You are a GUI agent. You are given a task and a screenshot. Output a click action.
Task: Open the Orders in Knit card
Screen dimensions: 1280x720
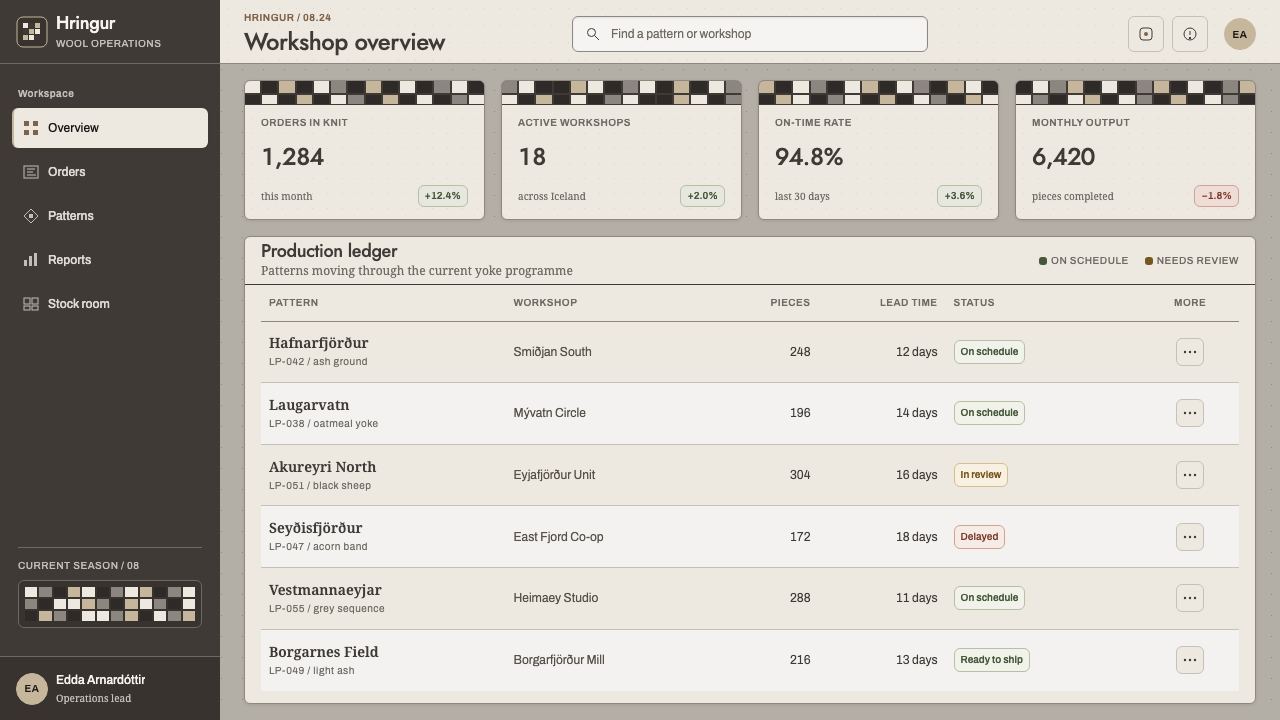point(364,150)
